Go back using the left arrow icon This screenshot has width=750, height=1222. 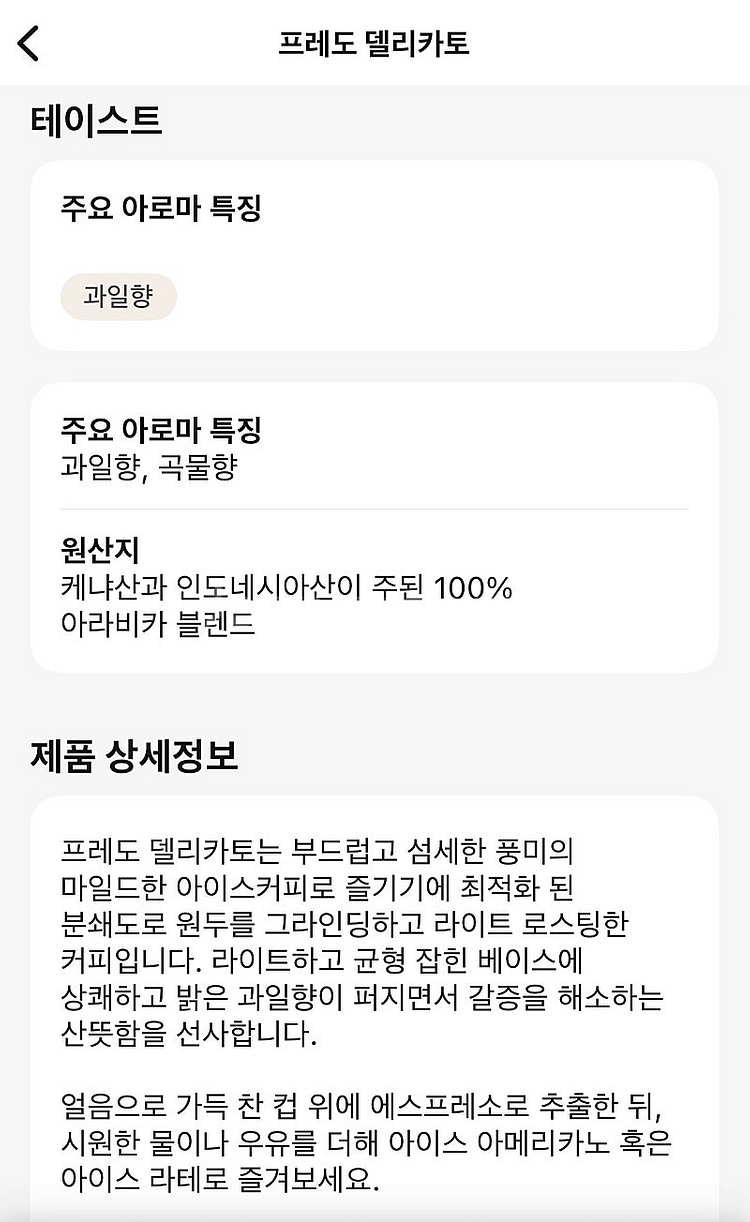(29, 43)
